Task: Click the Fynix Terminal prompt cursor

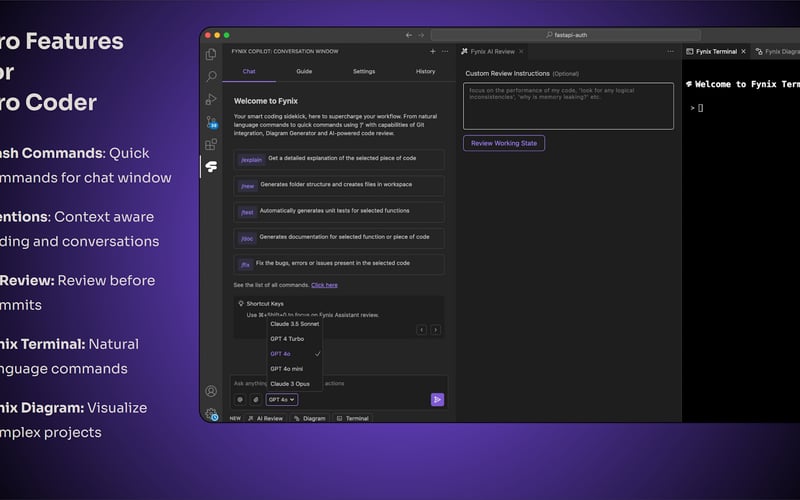Action: pyautogui.click(x=700, y=108)
